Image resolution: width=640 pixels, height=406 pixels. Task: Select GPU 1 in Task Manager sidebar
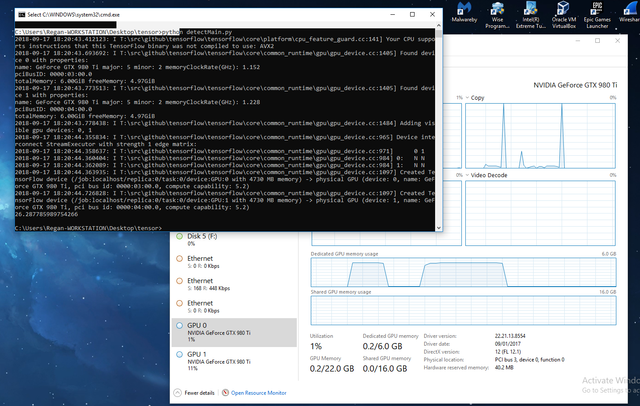tap(234, 361)
